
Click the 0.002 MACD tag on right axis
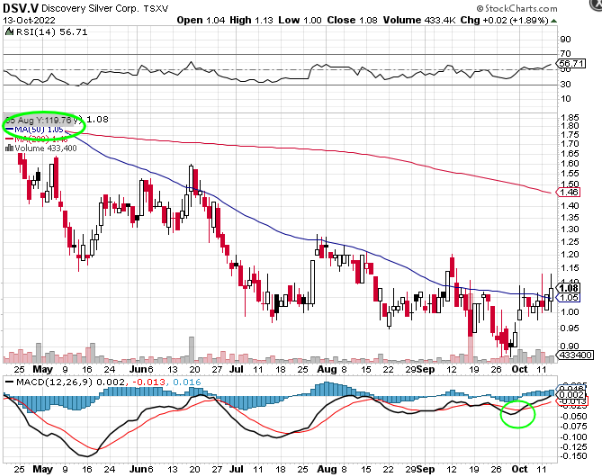572,395
